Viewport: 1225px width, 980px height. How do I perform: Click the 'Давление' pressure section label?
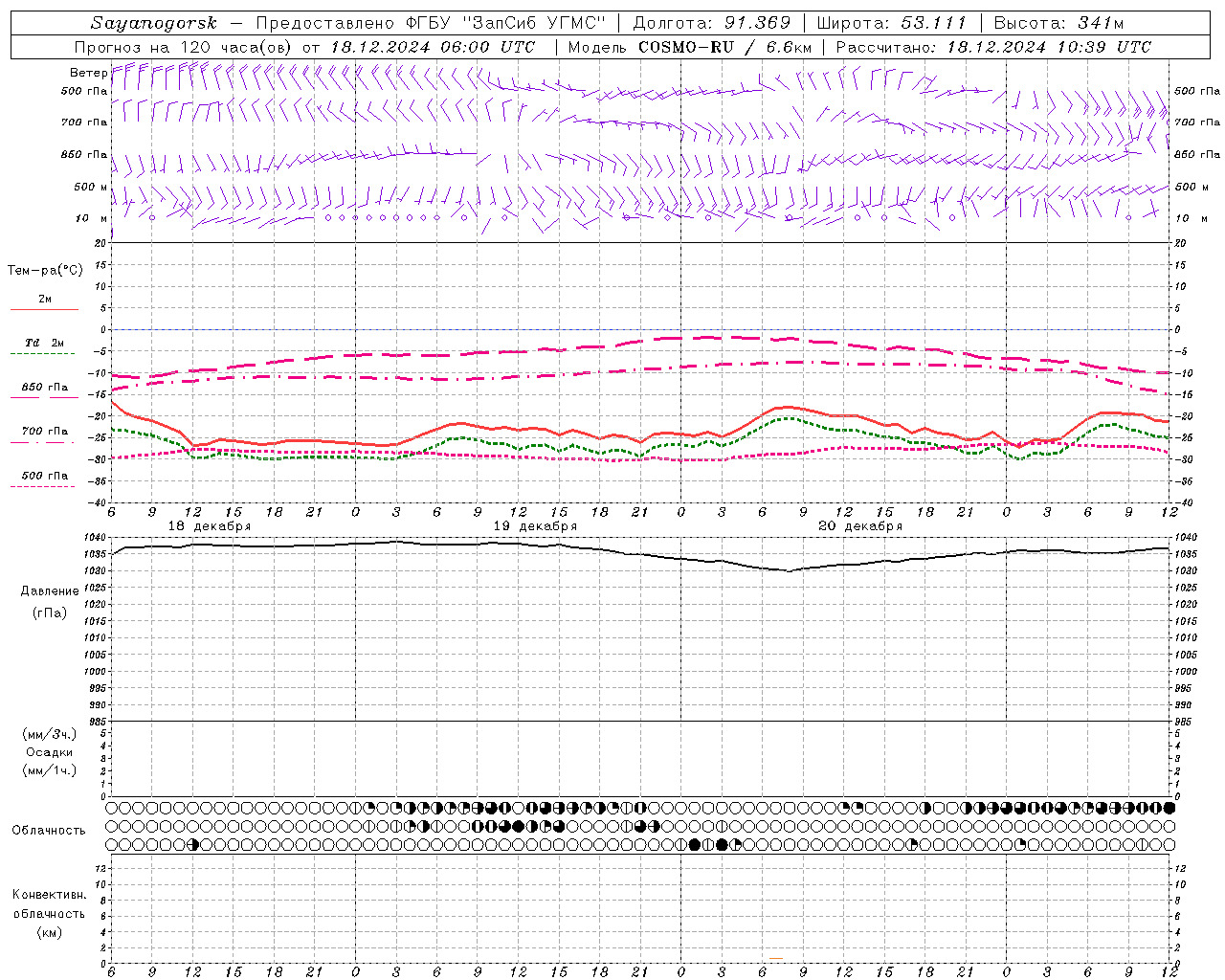pos(50,591)
